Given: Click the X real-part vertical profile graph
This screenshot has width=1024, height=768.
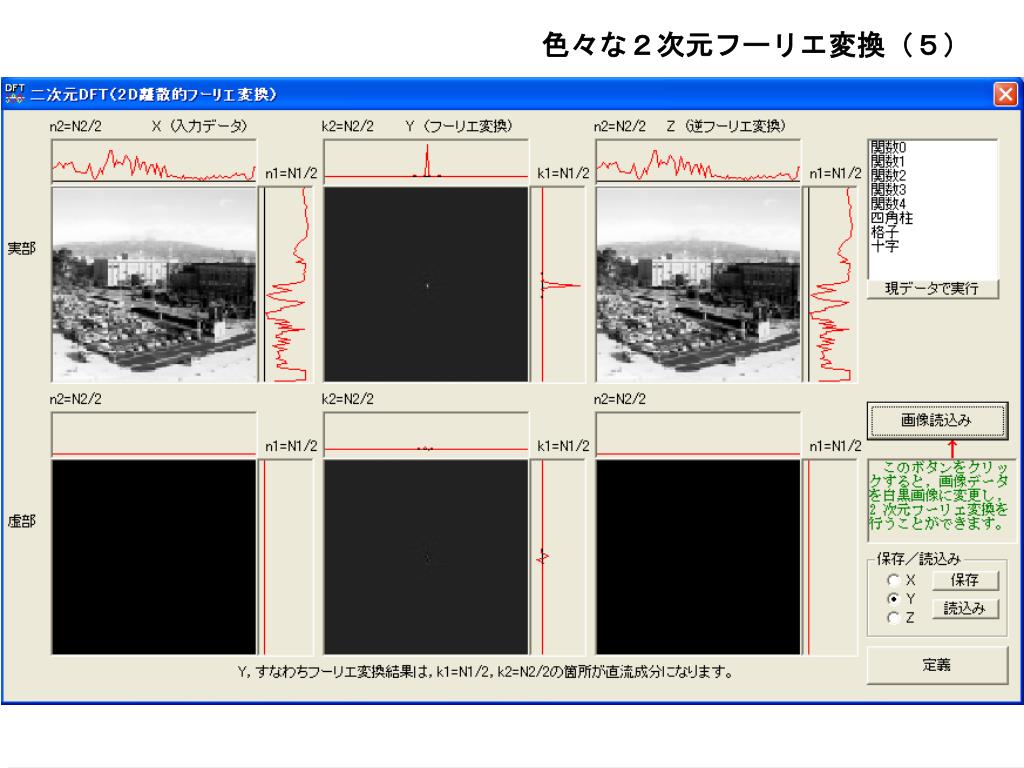Looking at the screenshot, I should point(287,285).
